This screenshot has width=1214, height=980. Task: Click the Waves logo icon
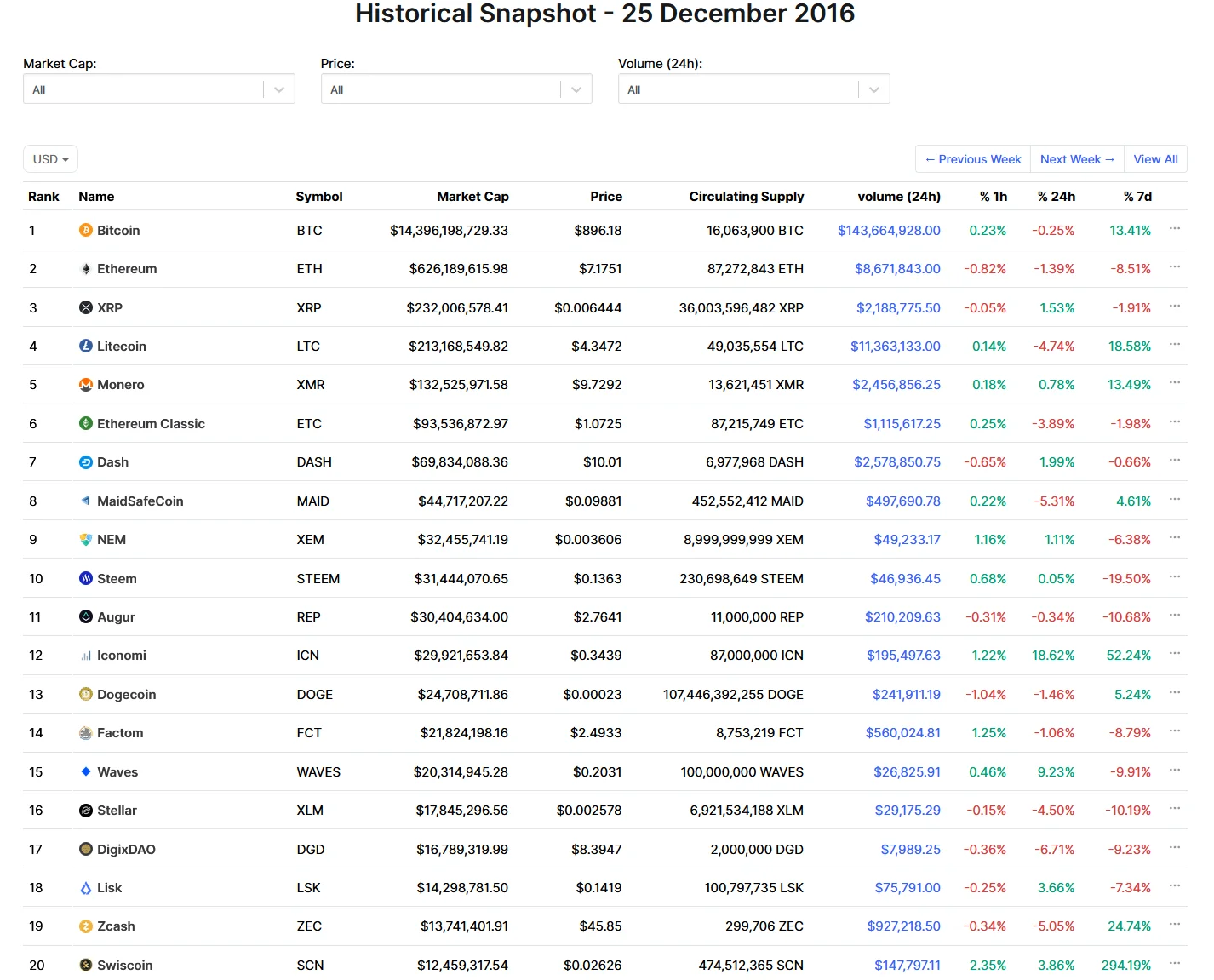coord(86,771)
